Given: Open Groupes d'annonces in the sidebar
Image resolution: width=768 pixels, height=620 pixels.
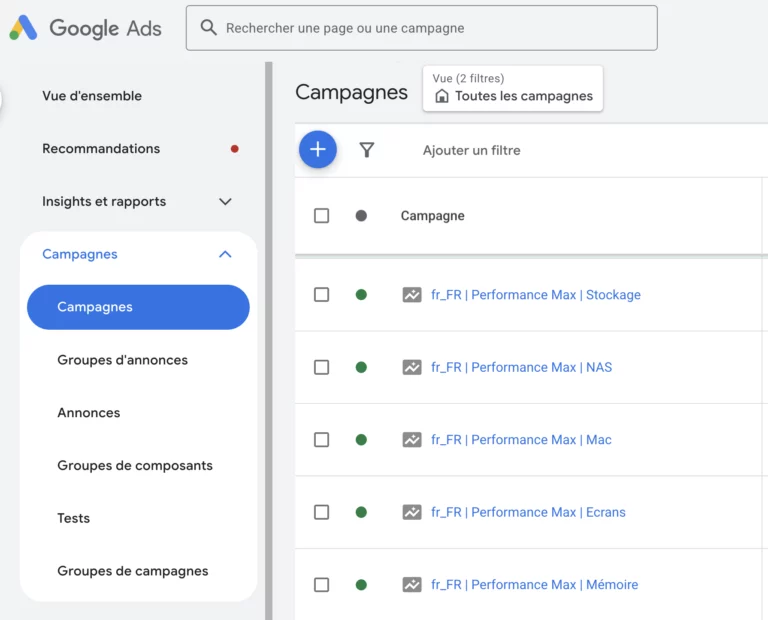Looking at the screenshot, I should tap(122, 360).
